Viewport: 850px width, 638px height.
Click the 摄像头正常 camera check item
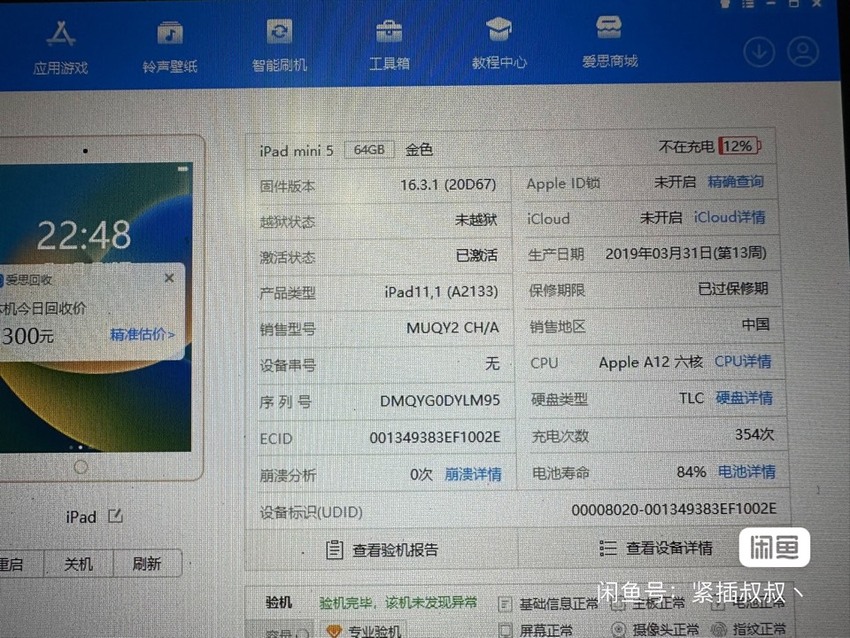pyautogui.click(x=655, y=629)
